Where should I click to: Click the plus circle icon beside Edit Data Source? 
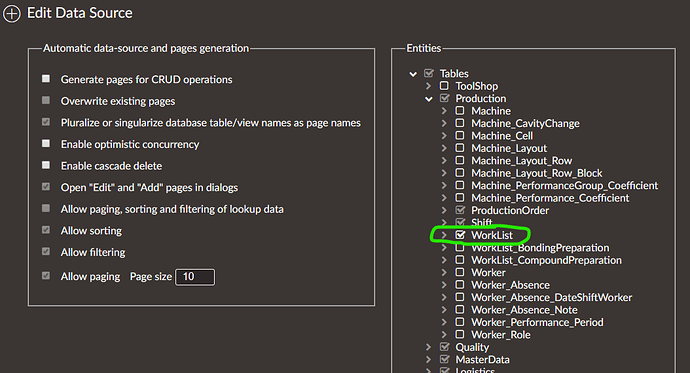tap(11, 14)
